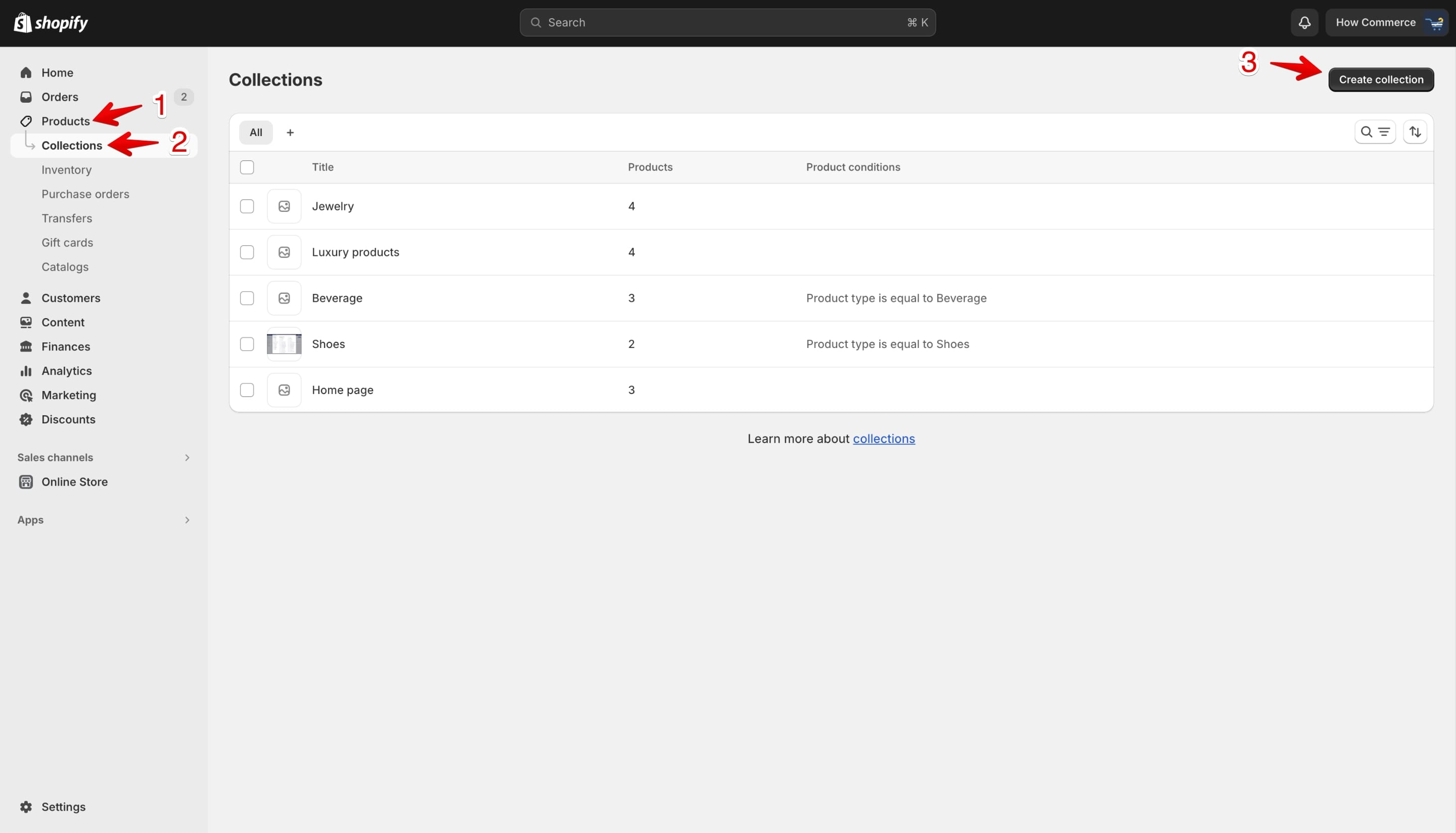
Task: Click the Finances bank icon
Action: point(26,346)
